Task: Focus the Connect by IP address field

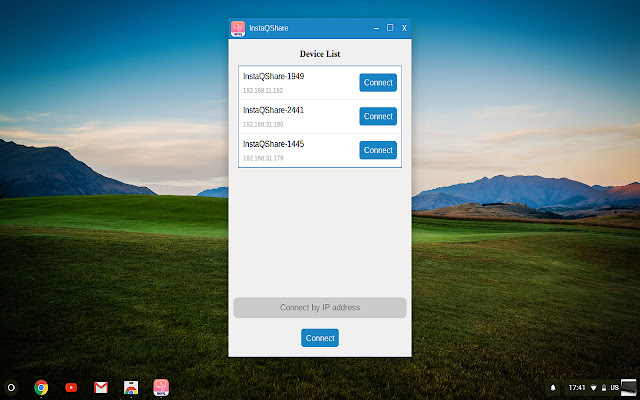Action: pos(320,308)
